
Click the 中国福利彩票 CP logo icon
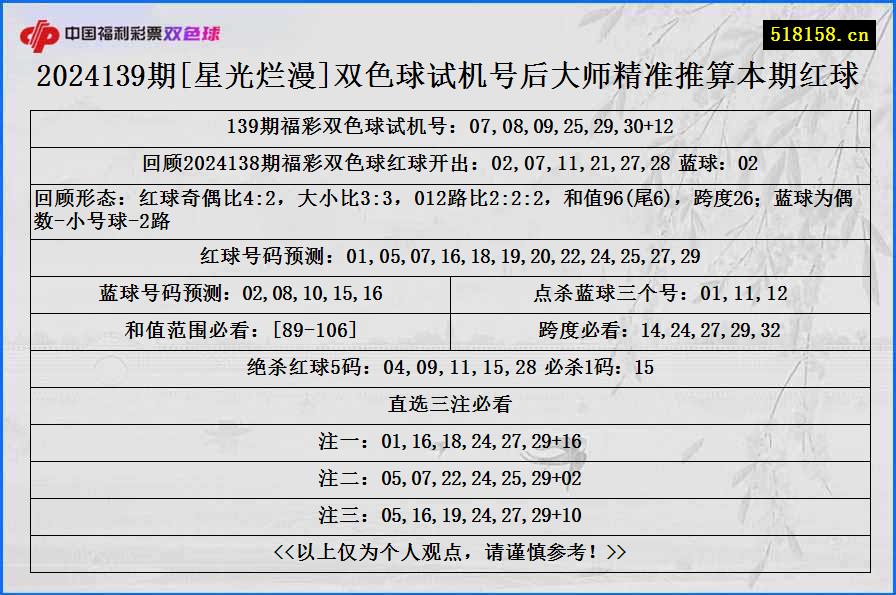coord(40,31)
